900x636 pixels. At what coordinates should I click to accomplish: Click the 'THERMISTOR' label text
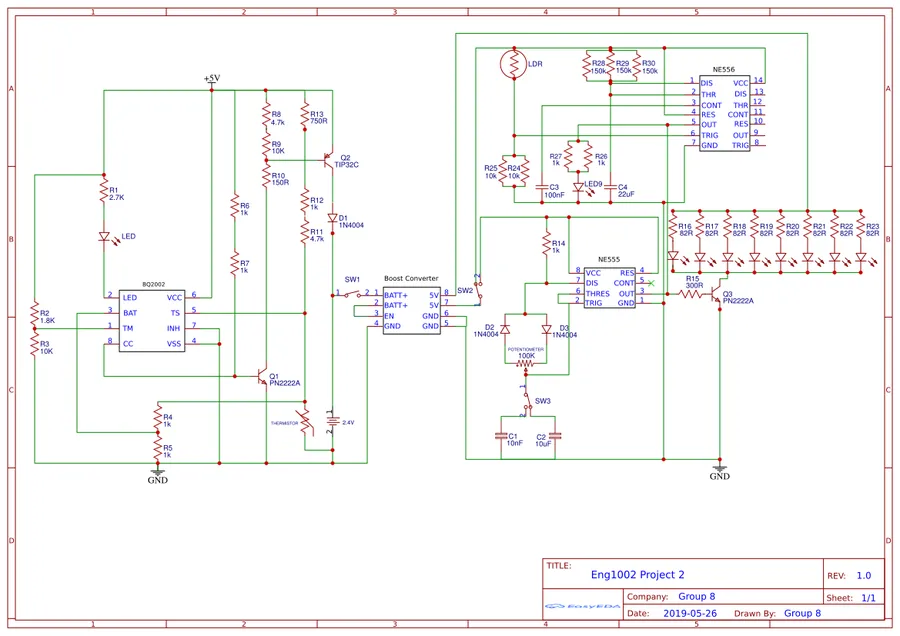tap(284, 423)
